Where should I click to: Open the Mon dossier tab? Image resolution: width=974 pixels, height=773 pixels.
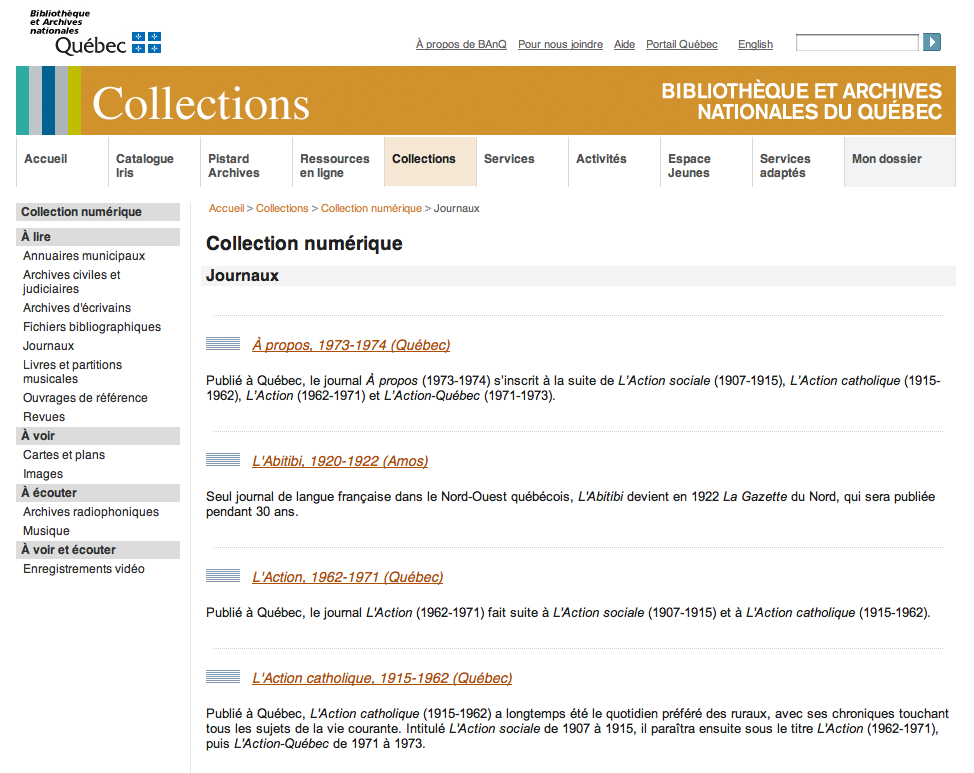pyautogui.click(x=899, y=162)
